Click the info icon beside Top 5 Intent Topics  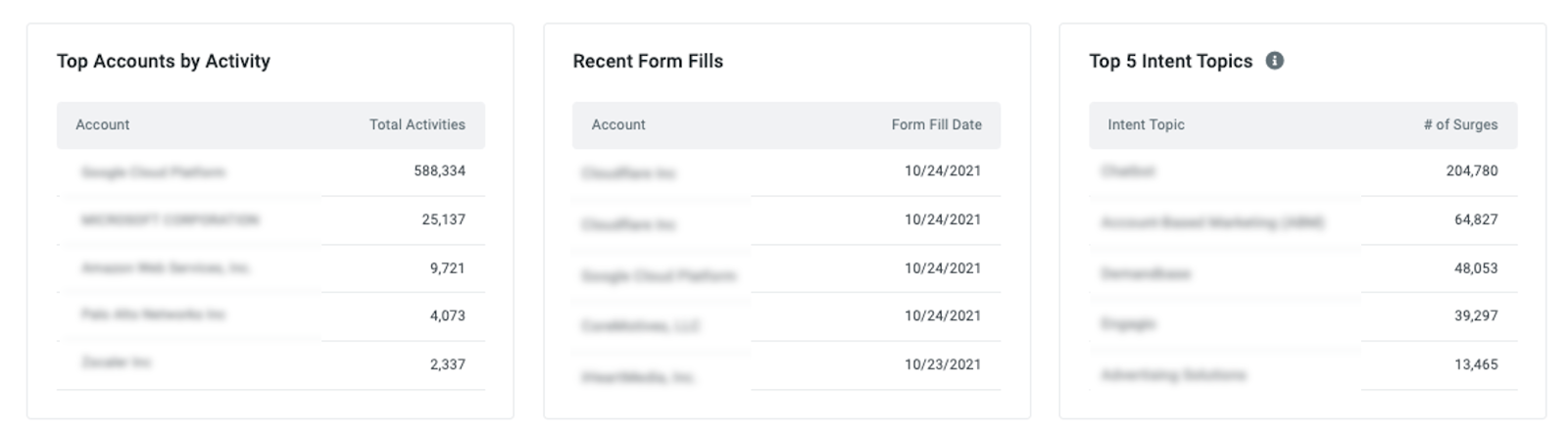tap(1274, 61)
